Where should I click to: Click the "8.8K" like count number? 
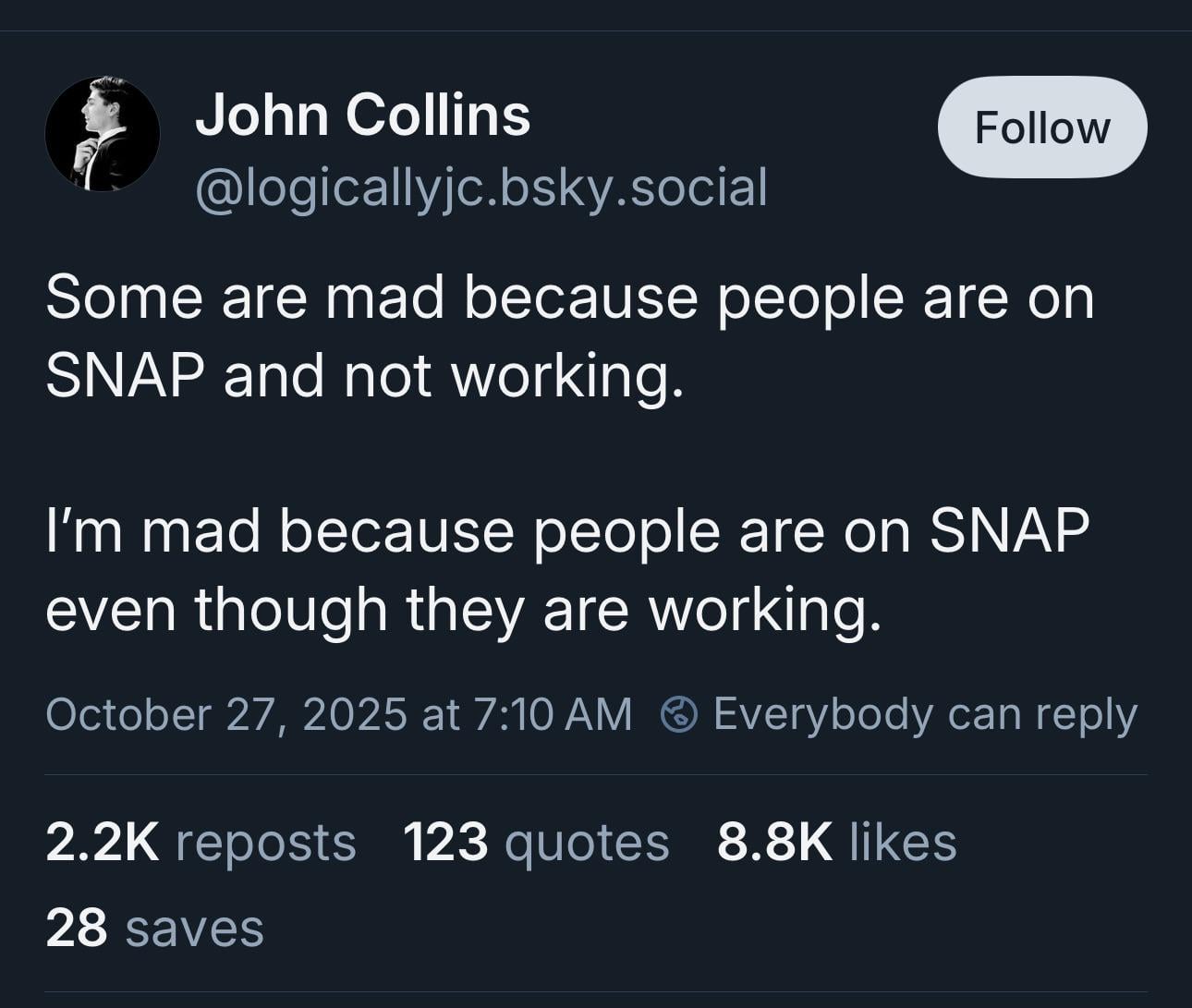point(774,843)
